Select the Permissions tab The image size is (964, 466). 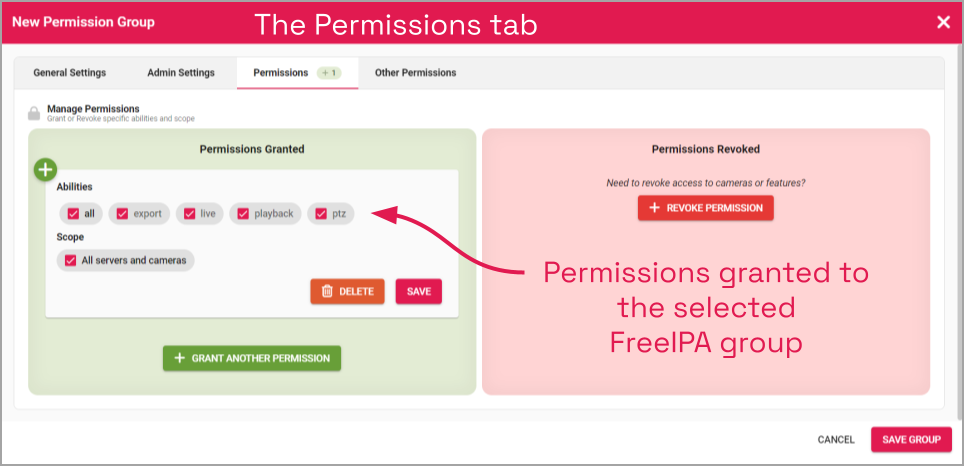pos(280,73)
